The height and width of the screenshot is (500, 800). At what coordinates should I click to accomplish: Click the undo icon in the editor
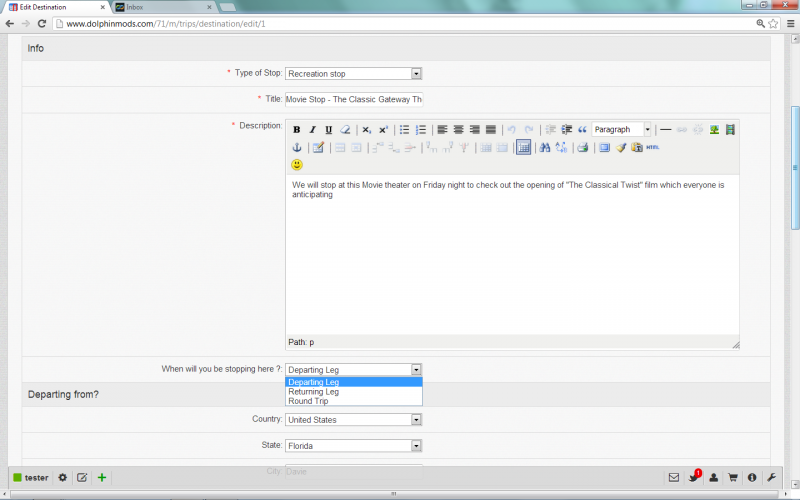pos(512,130)
